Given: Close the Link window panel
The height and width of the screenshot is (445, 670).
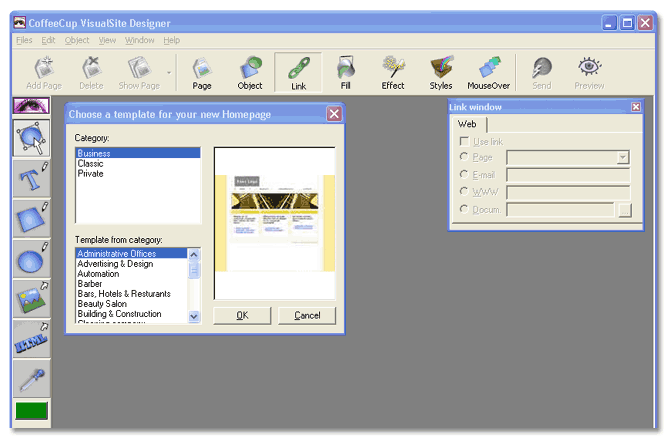Looking at the screenshot, I should click(x=636, y=107).
